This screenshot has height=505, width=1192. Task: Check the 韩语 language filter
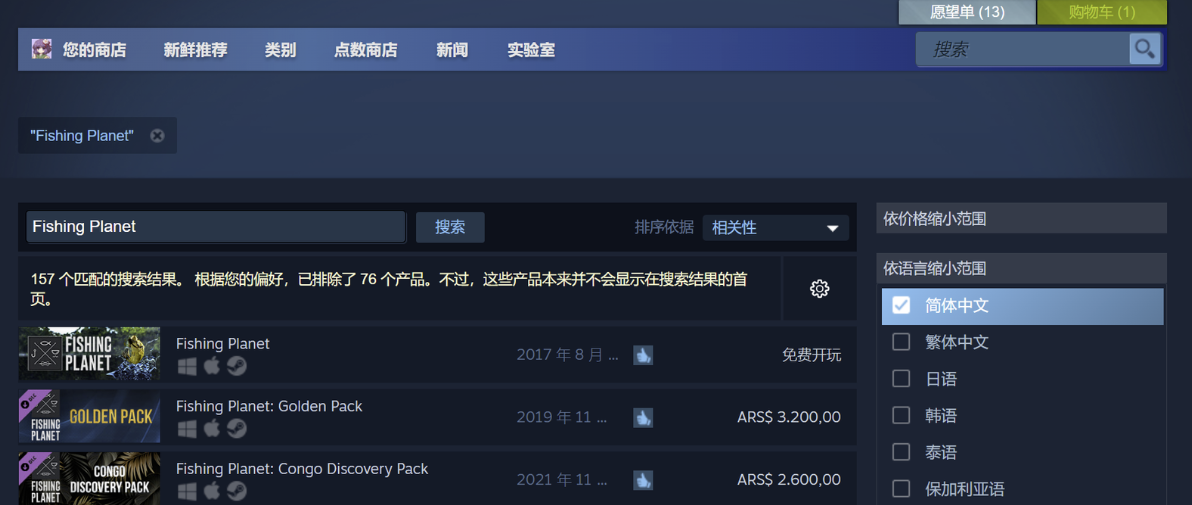coord(901,415)
